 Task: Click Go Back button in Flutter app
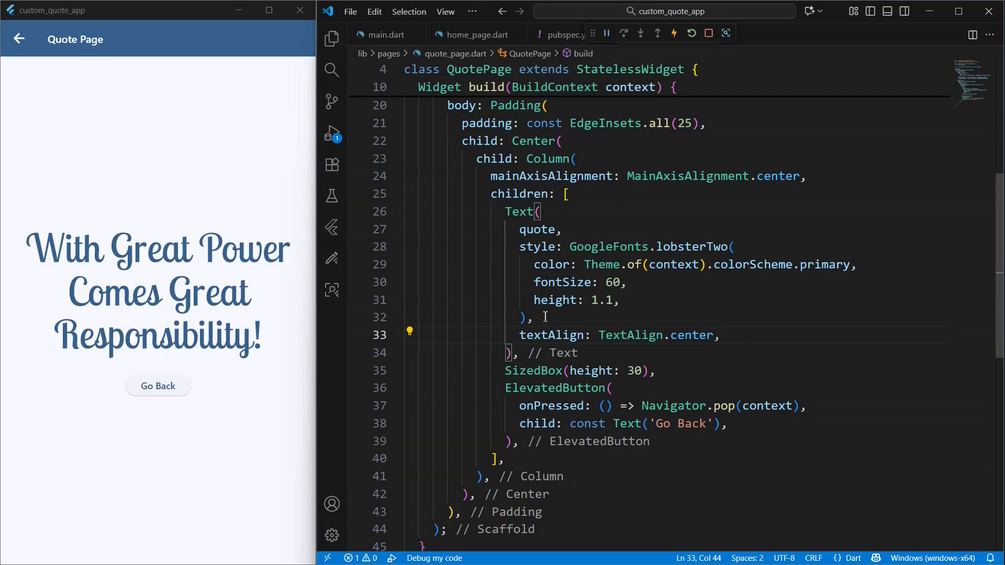click(x=158, y=386)
